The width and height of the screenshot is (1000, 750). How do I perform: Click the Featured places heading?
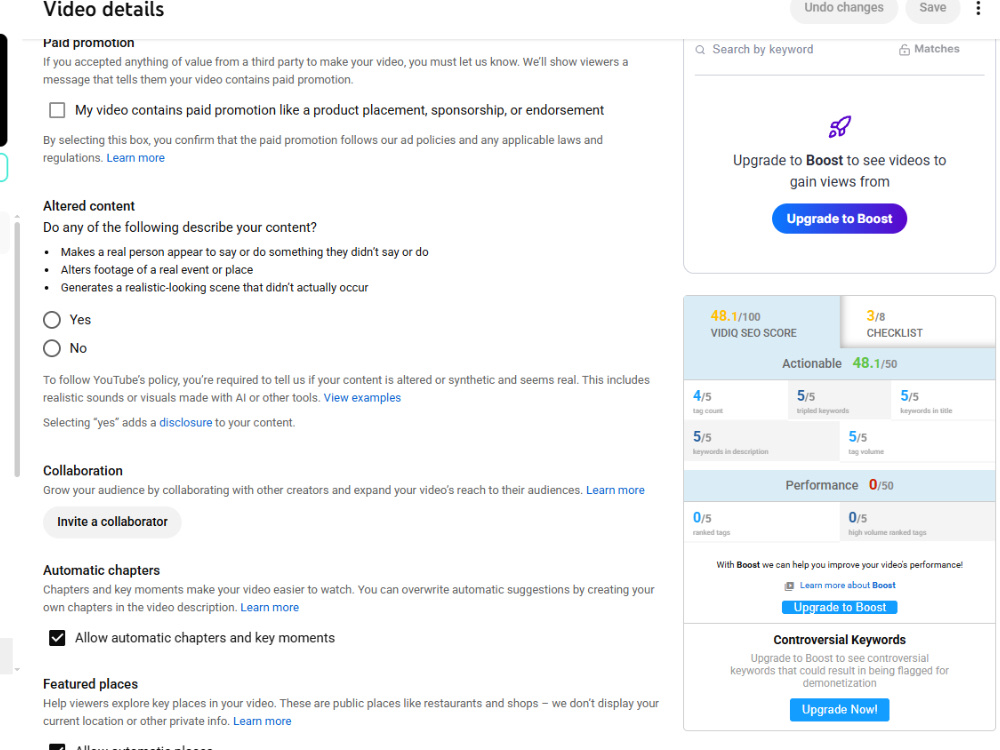click(x=90, y=684)
